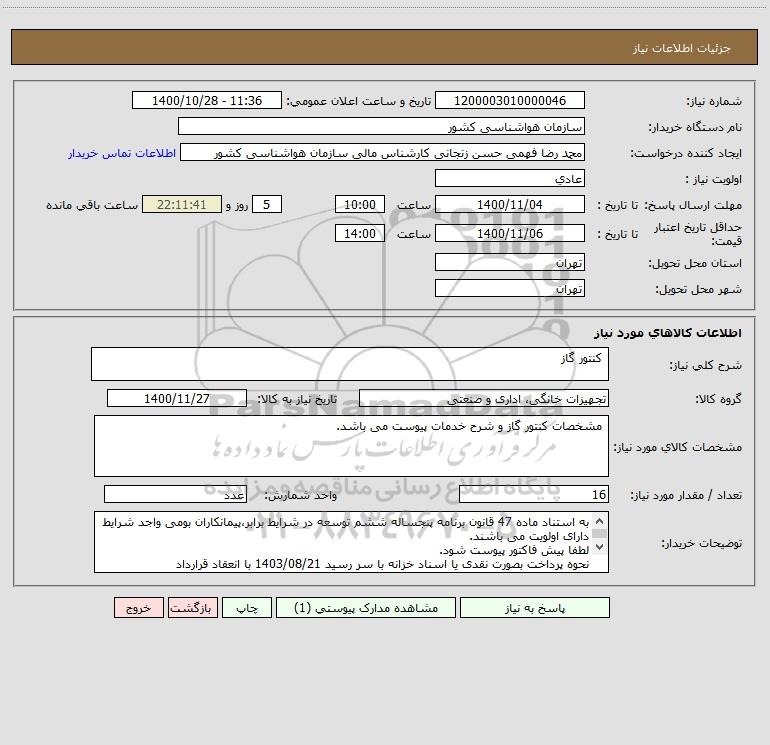The image size is (770, 745).
Task: Click general description field 'کنتور گاز'
Action: [x=350, y=364]
